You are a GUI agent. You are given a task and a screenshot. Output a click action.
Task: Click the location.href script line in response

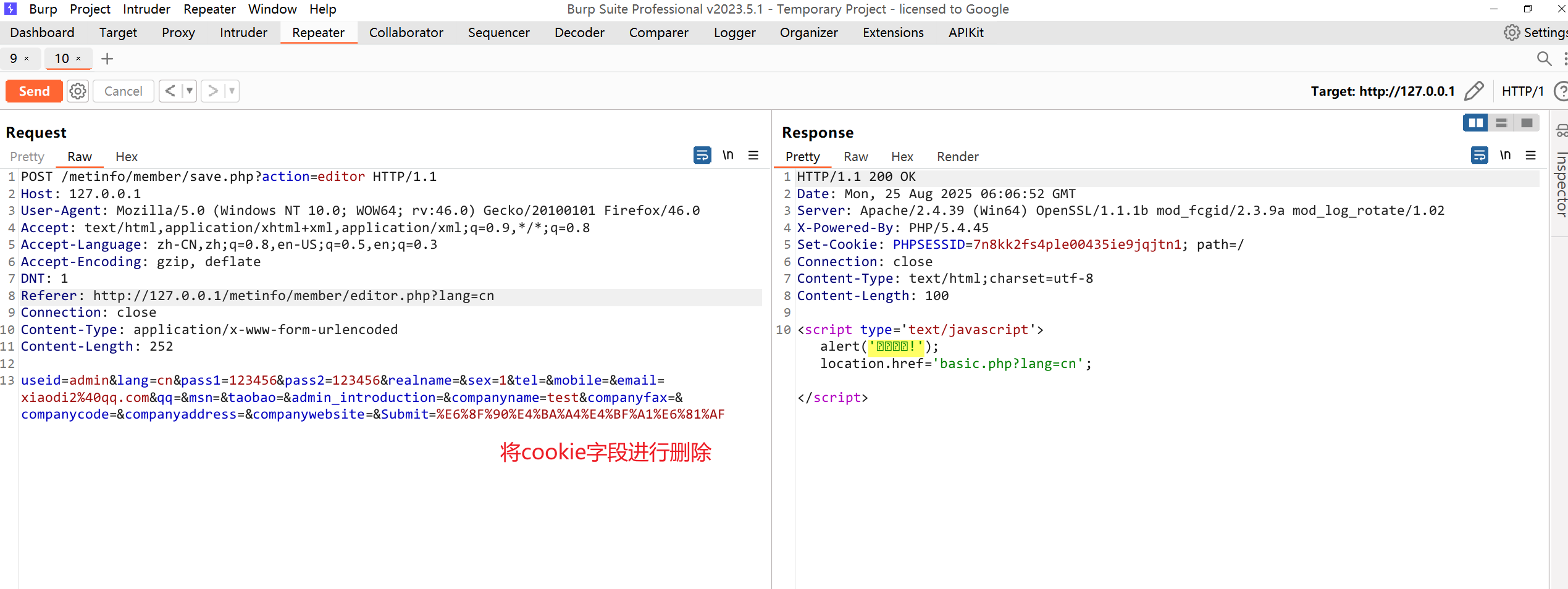point(956,364)
